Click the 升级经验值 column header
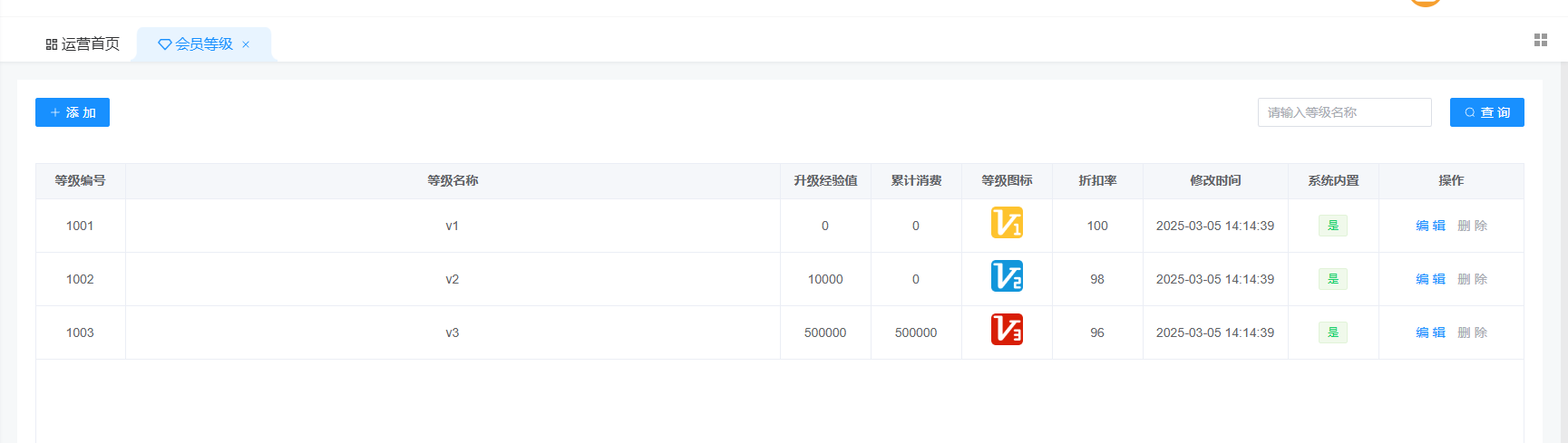 [x=825, y=180]
